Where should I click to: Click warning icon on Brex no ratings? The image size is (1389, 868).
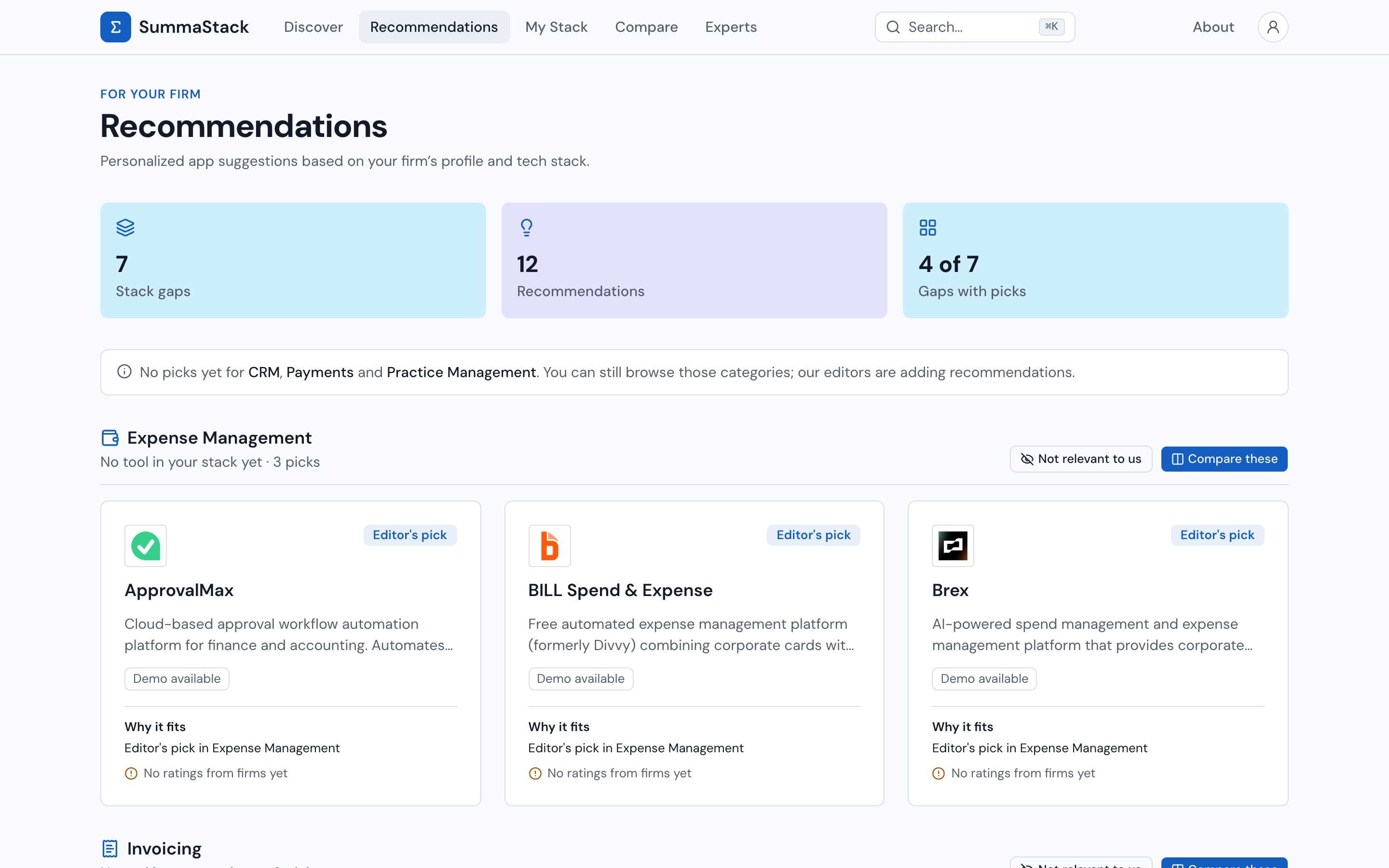(x=939, y=773)
